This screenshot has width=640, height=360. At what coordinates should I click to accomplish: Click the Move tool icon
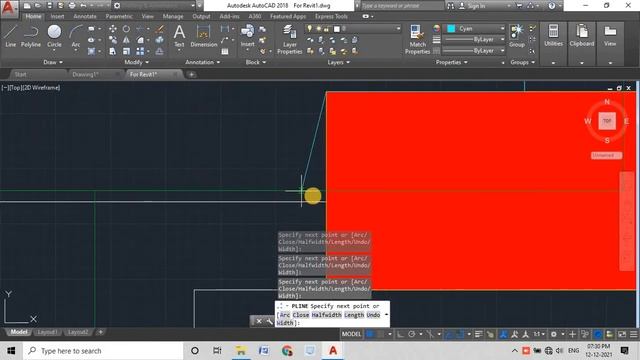pos(113,29)
